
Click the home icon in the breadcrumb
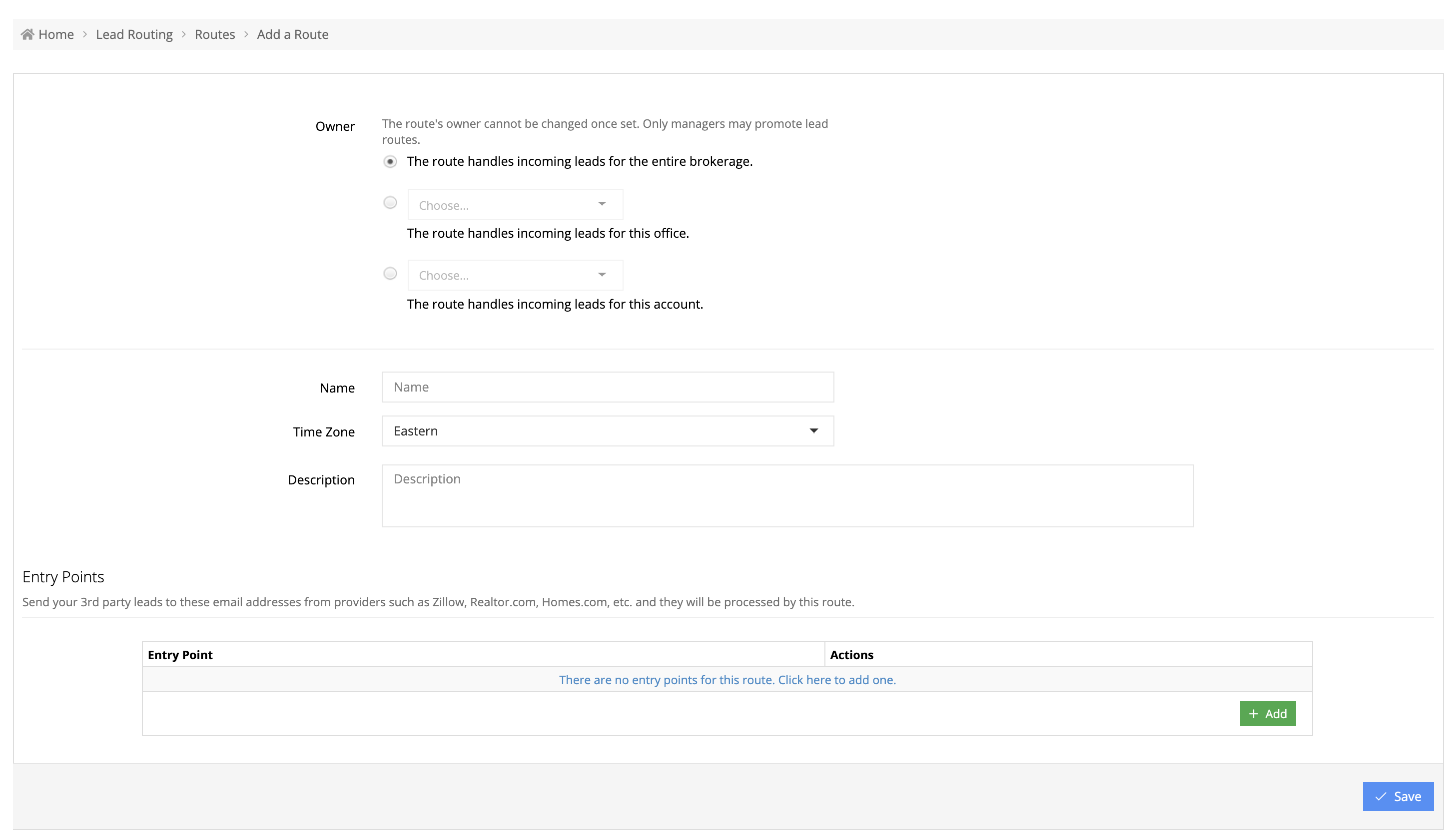tap(26, 33)
